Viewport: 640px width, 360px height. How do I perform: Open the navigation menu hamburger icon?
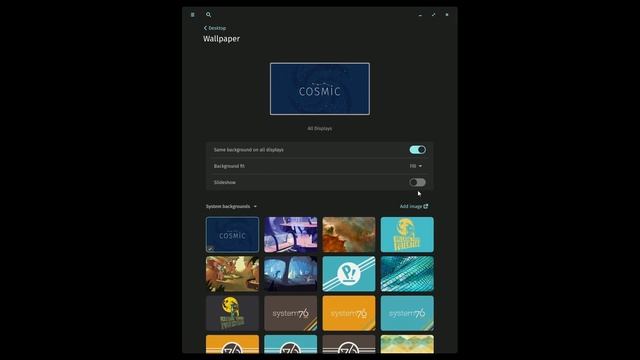(193, 15)
